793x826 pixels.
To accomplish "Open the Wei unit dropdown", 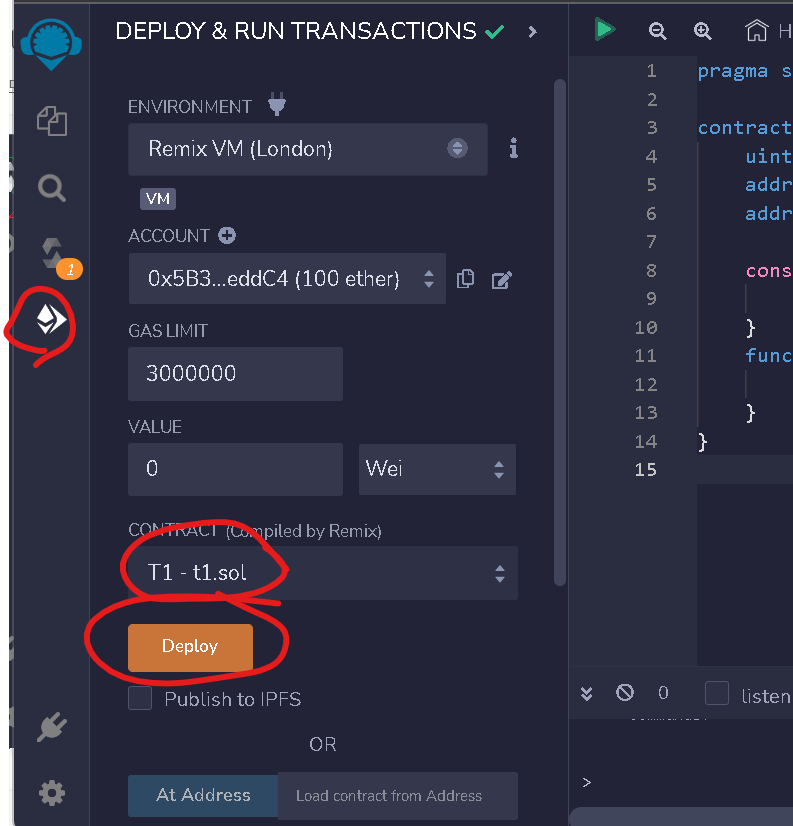I will click(x=437, y=469).
